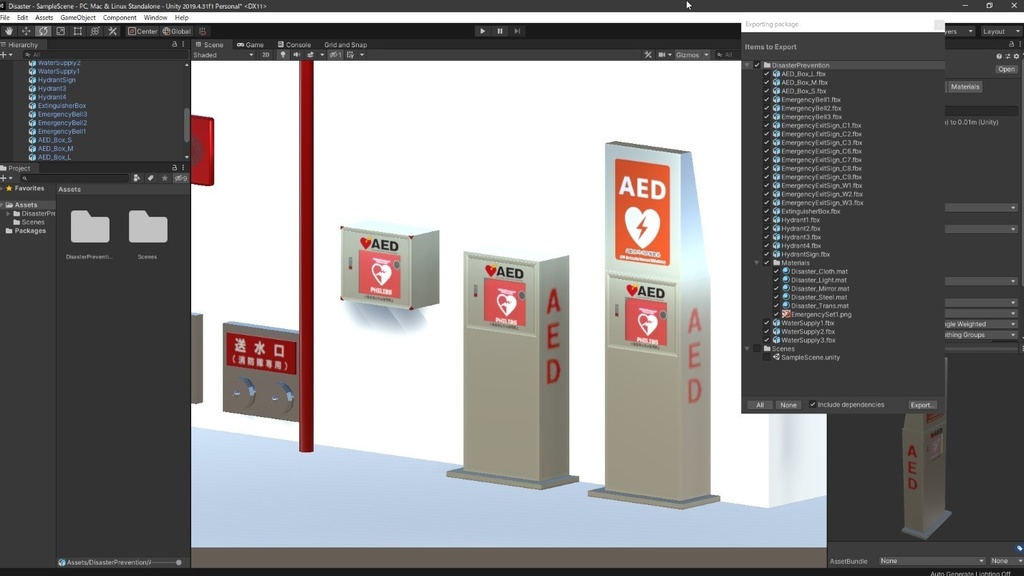Select the Hand tool in the toolbar

[x=9, y=31]
